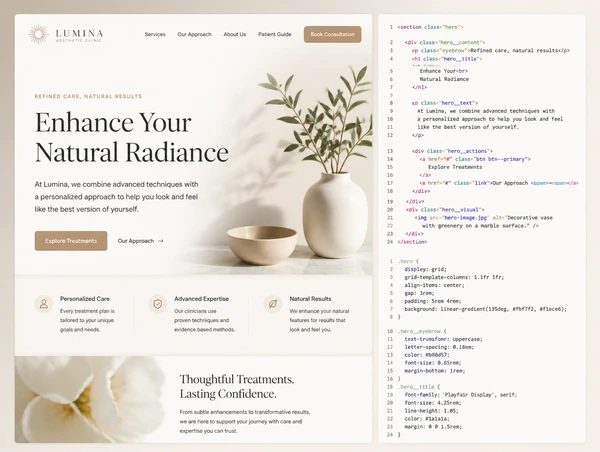The height and width of the screenshot is (452, 600).
Task: Click the Personalized Care person icon
Action: tap(44, 304)
